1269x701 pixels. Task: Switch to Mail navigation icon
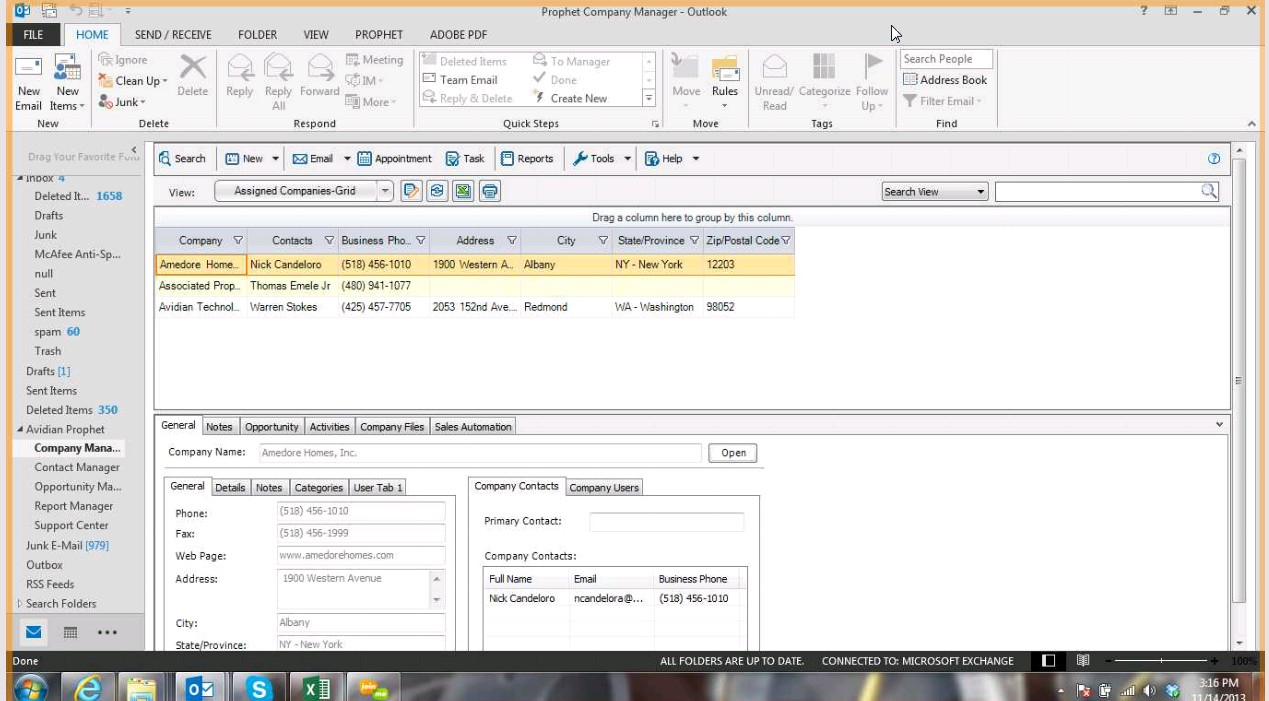pyautogui.click(x=34, y=631)
